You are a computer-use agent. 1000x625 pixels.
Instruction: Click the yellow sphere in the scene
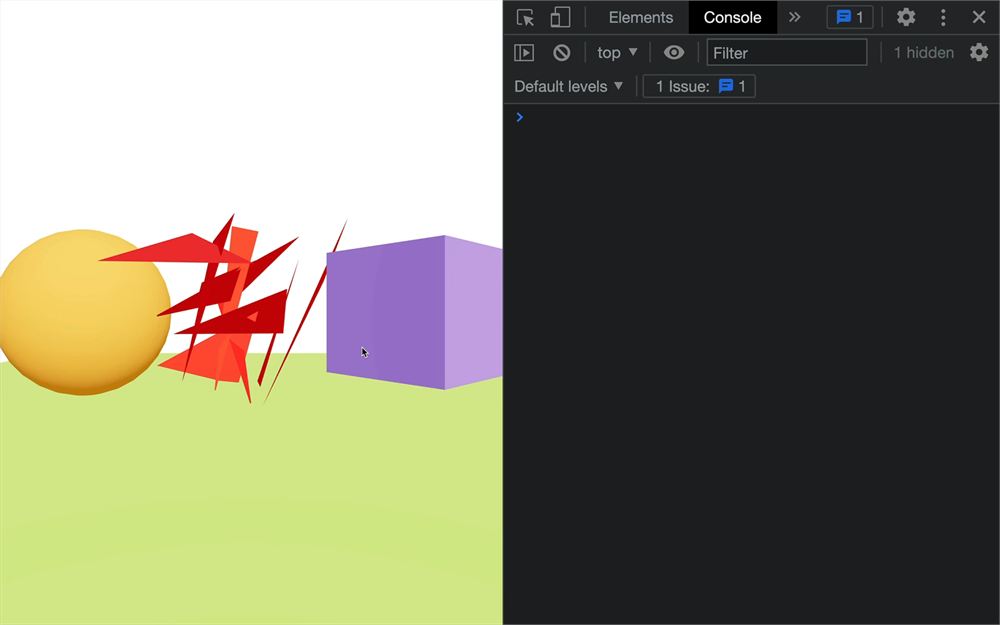pos(84,312)
